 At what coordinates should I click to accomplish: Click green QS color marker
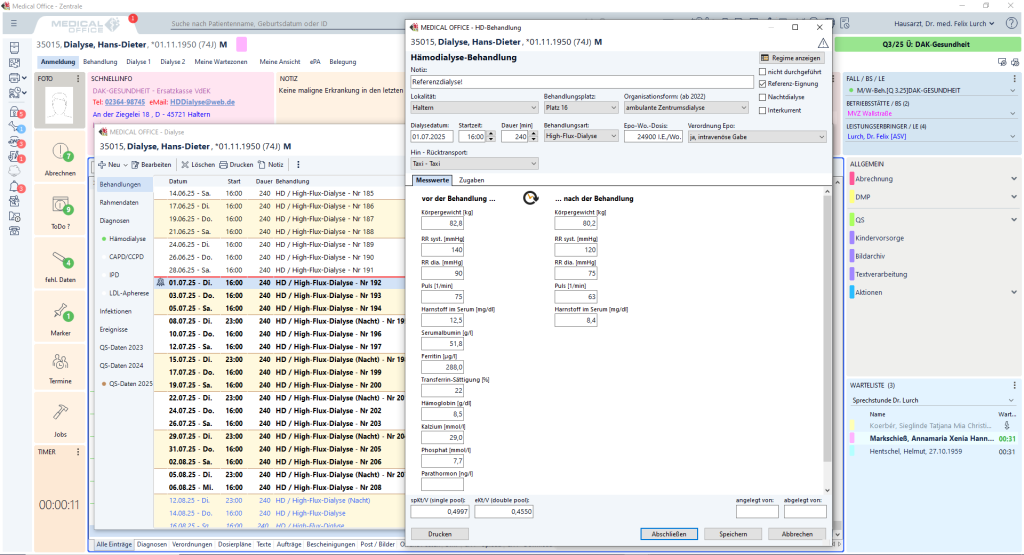pos(852,220)
